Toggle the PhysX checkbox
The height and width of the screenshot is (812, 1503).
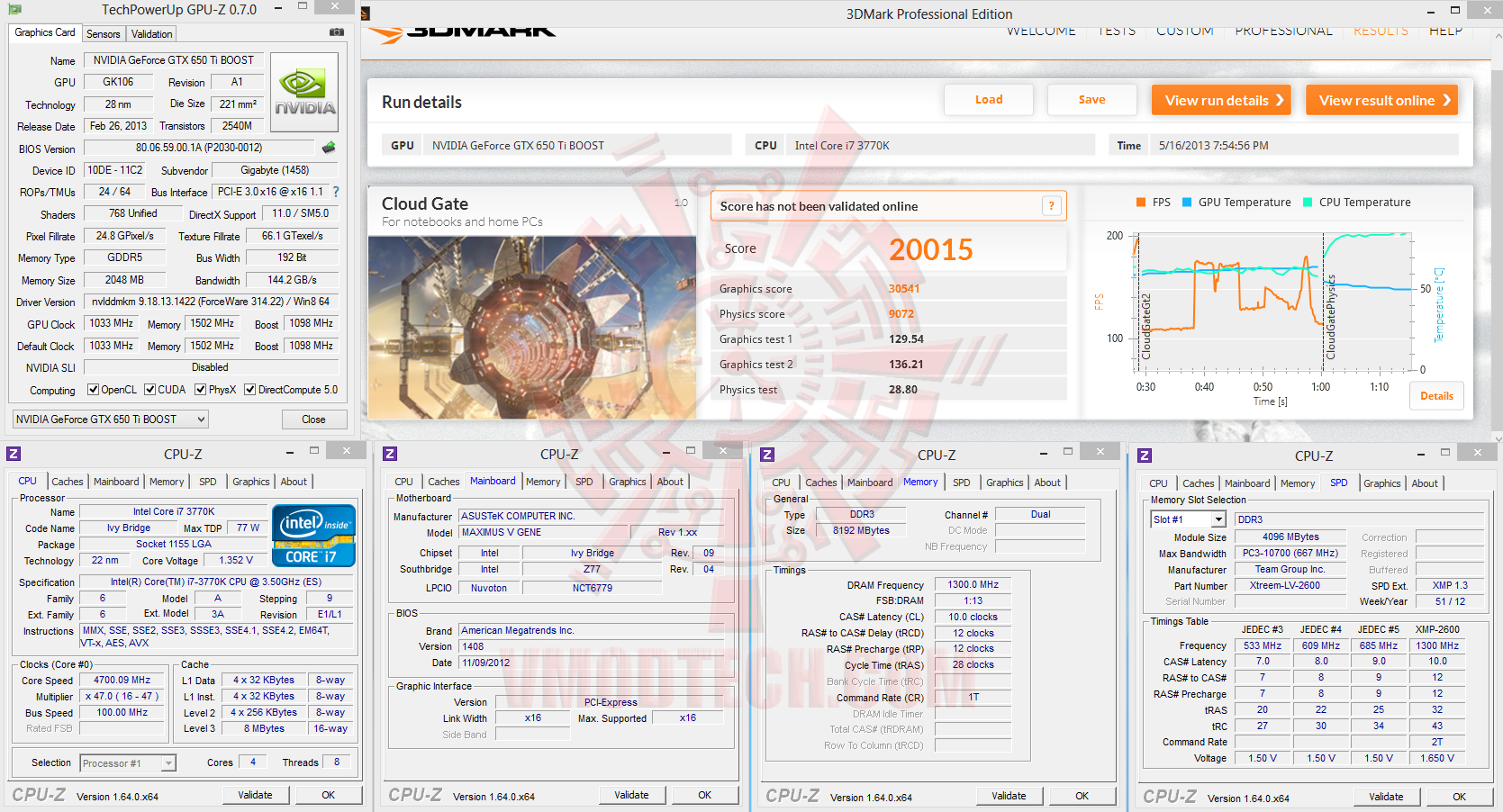click(200, 390)
